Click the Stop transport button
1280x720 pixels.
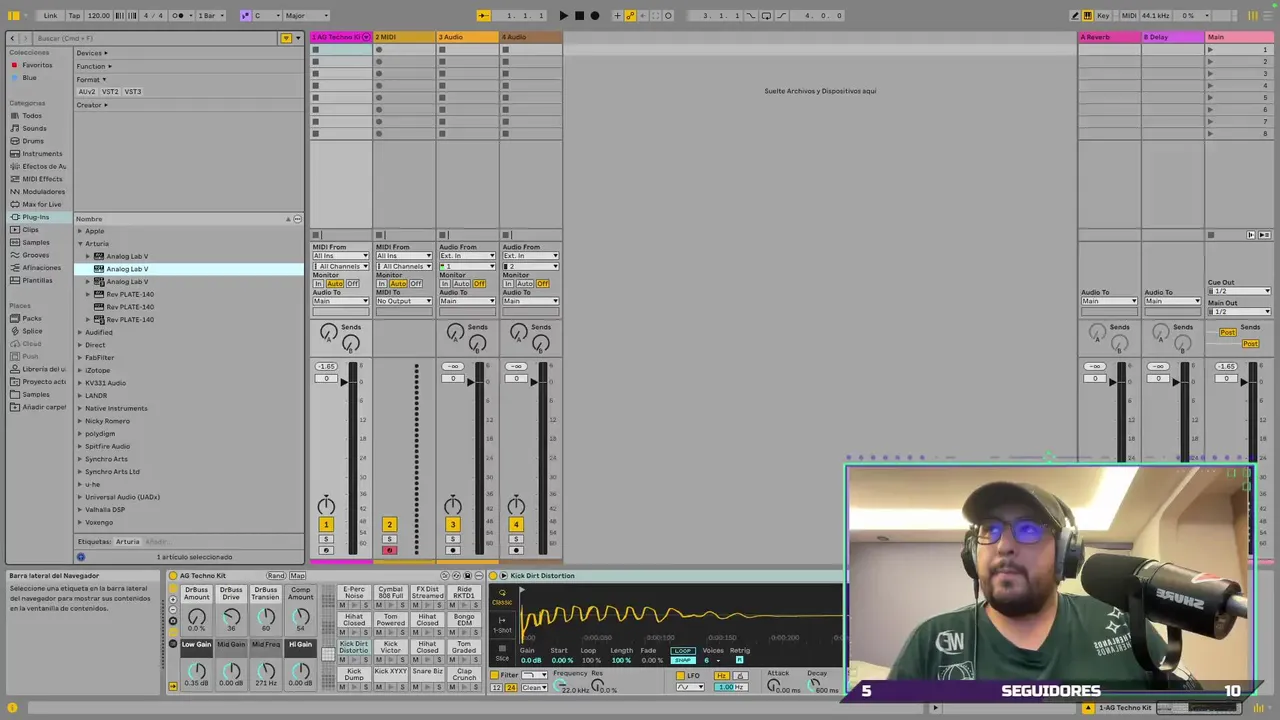(579, 15)
